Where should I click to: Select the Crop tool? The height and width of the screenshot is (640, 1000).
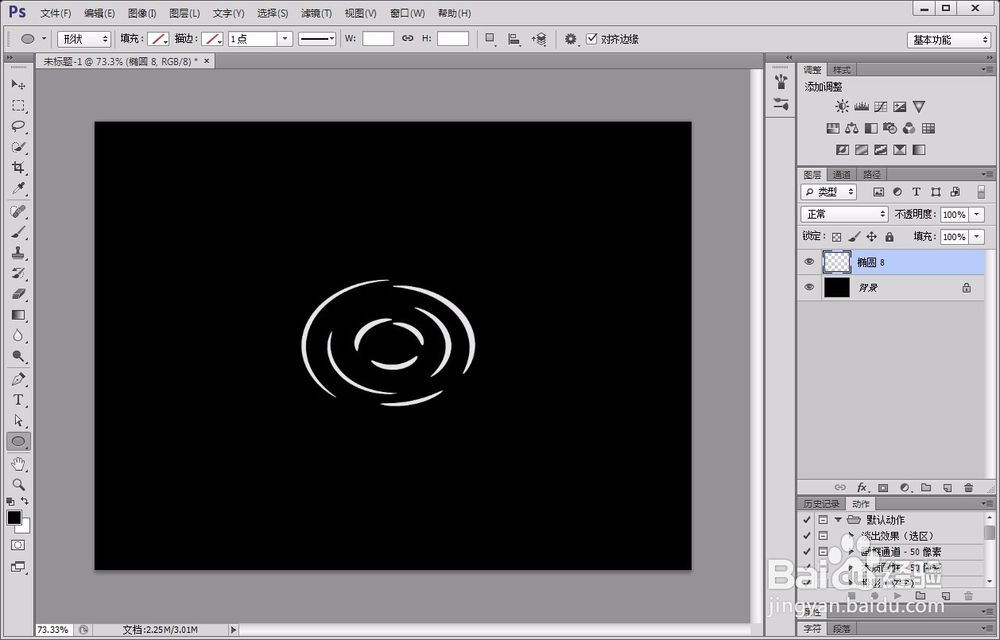pyautogui.click(x=18, y=168)
